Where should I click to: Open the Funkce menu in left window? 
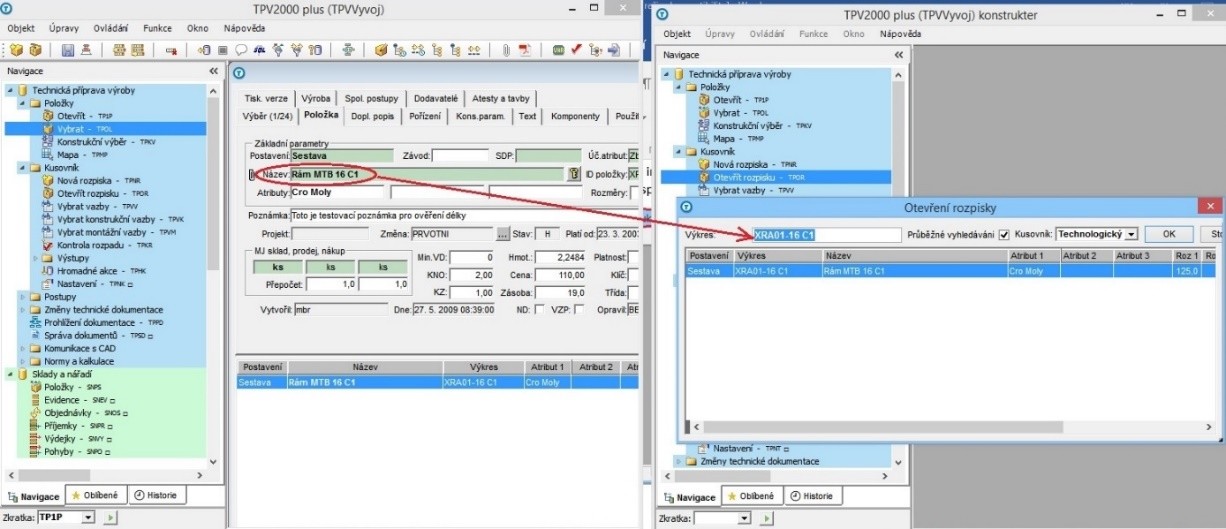(157, 28)
